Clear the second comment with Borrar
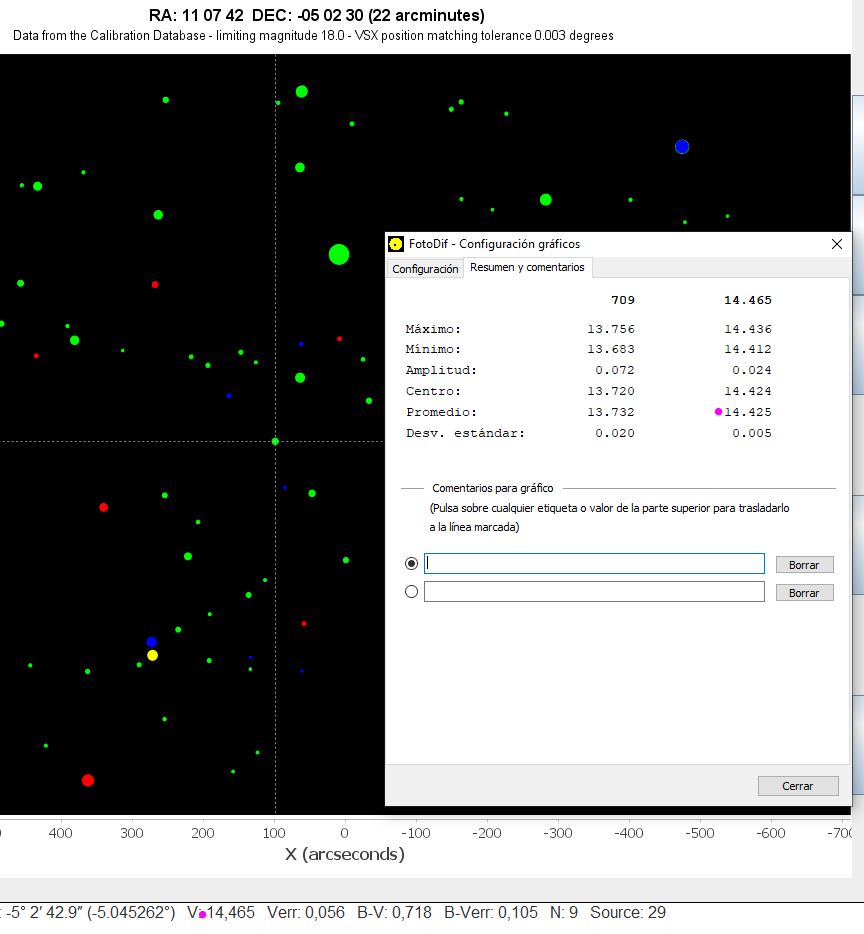The height and width of the screenshot is (934, 864). pos(804,593)
